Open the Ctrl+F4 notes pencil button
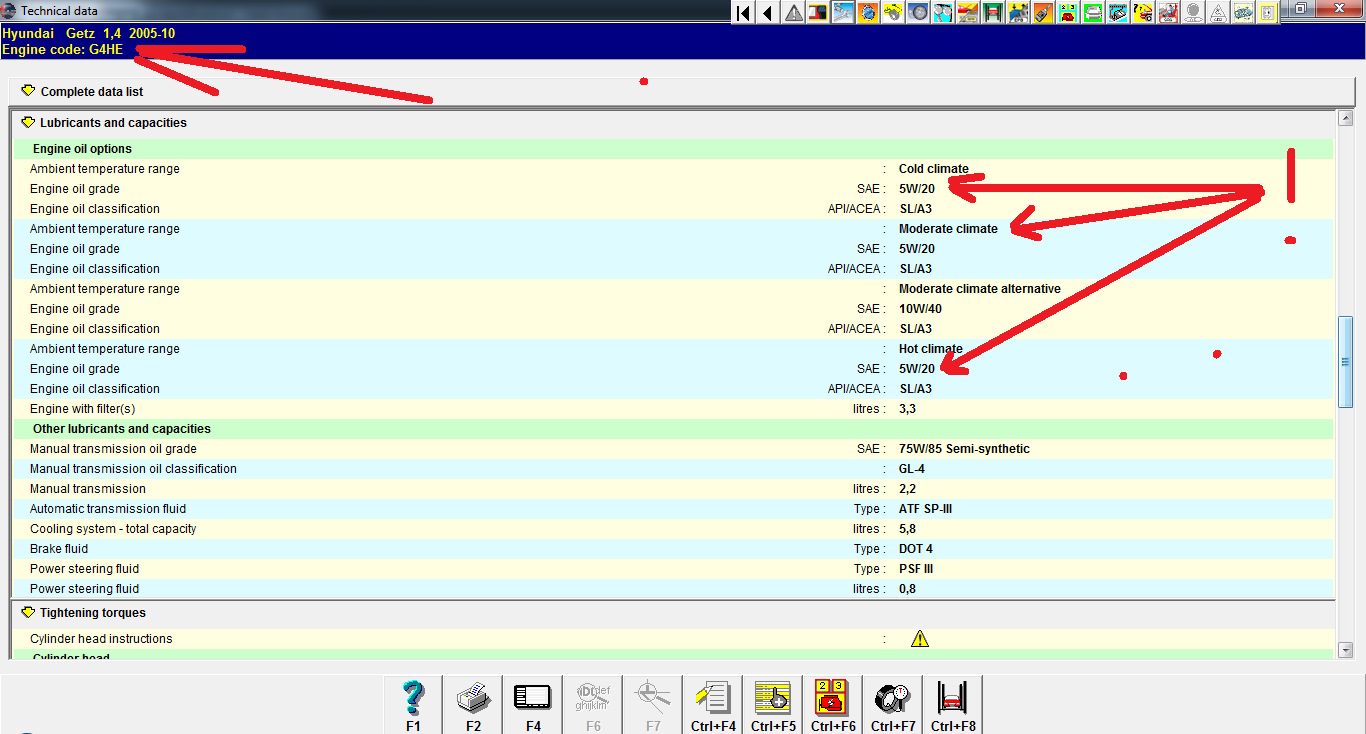The height and width of the screenshot is (734, 1366). pyautogui.click(x=713, y=704)
